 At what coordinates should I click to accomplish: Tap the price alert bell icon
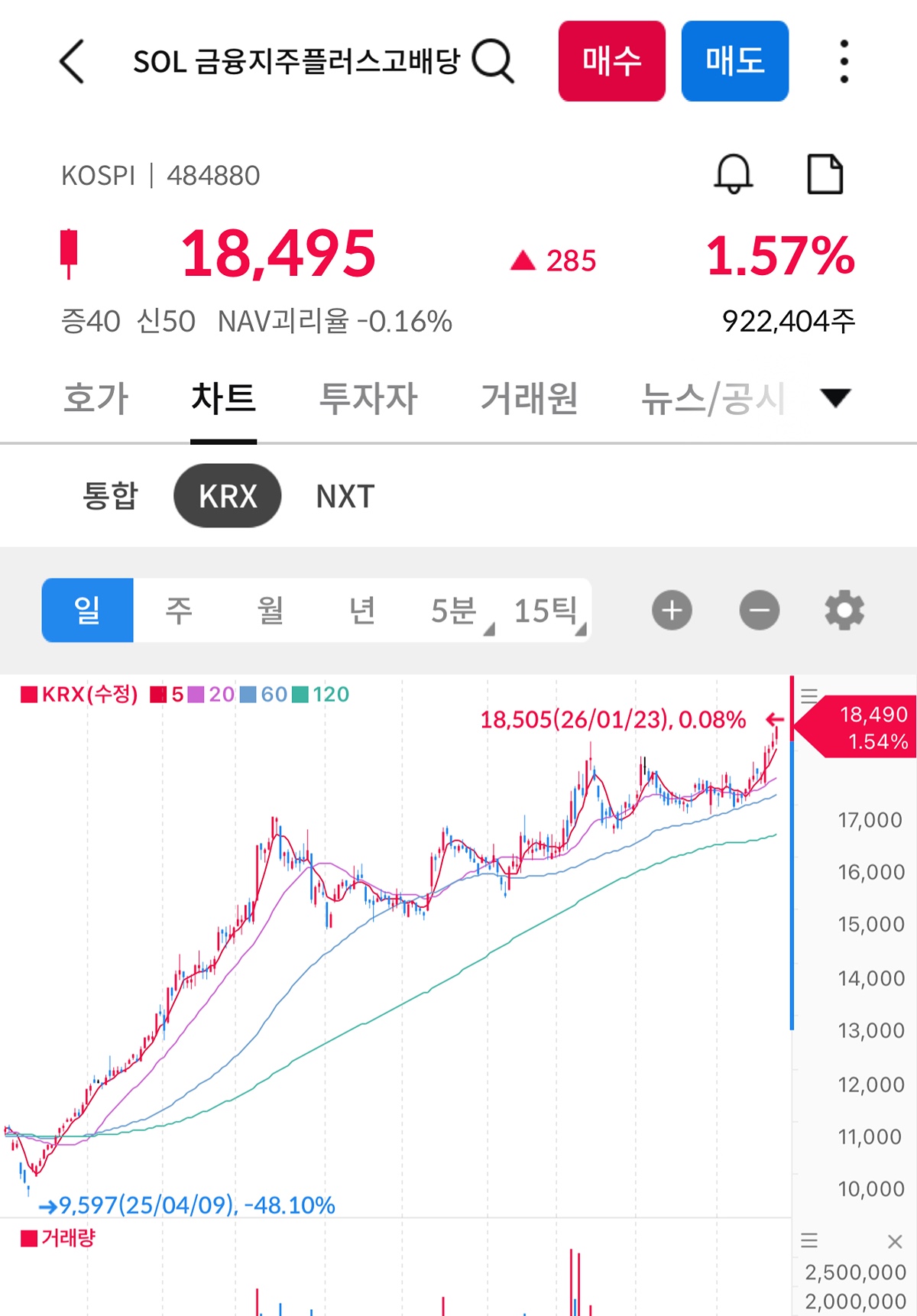pos(734,174)
